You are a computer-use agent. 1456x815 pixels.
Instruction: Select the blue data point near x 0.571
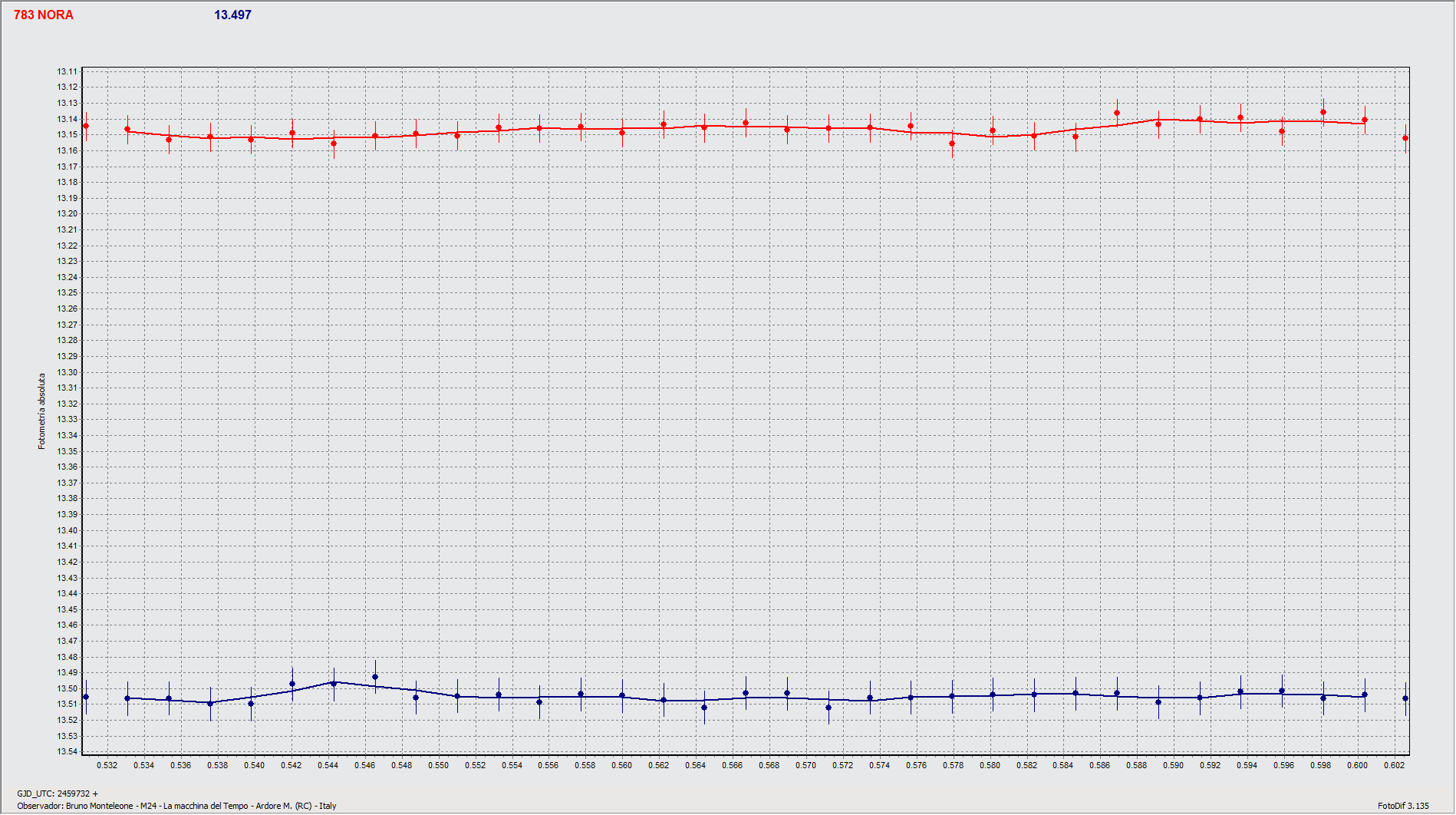click(828, 708)
